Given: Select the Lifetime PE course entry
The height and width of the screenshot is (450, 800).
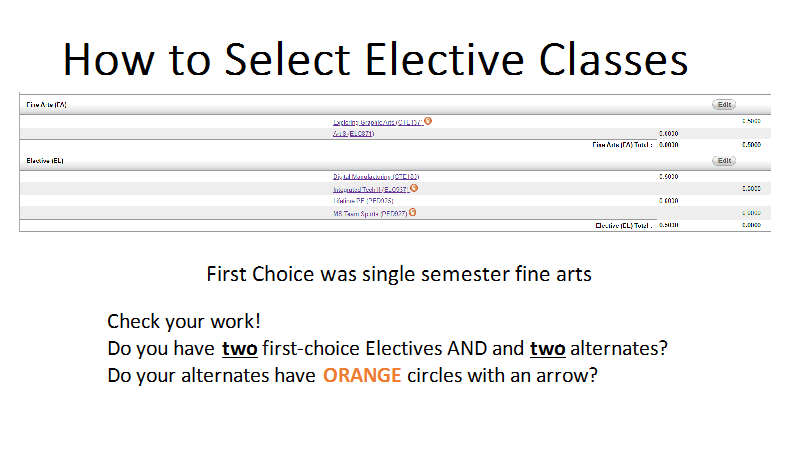Looking at the screenshot, I should pos(363,201).
